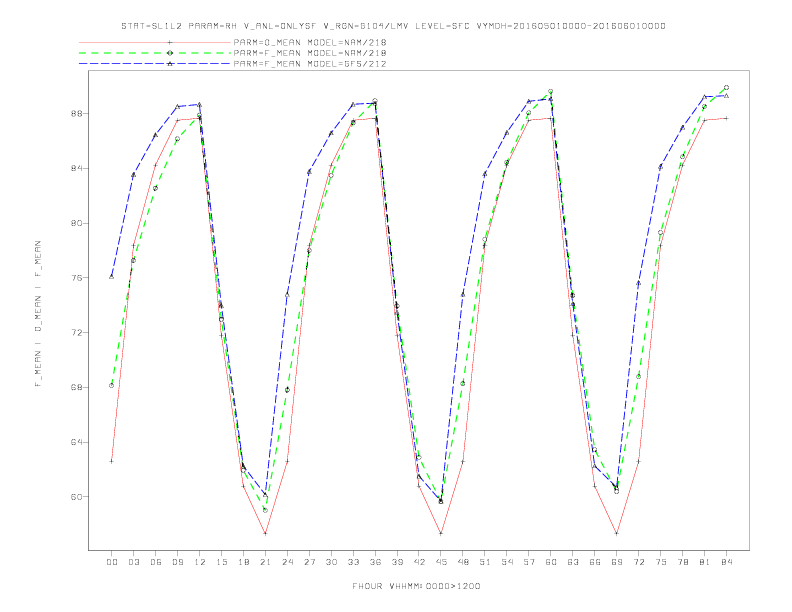
Task: Click x-axis tick label 54
Action: tap(507, 562)
